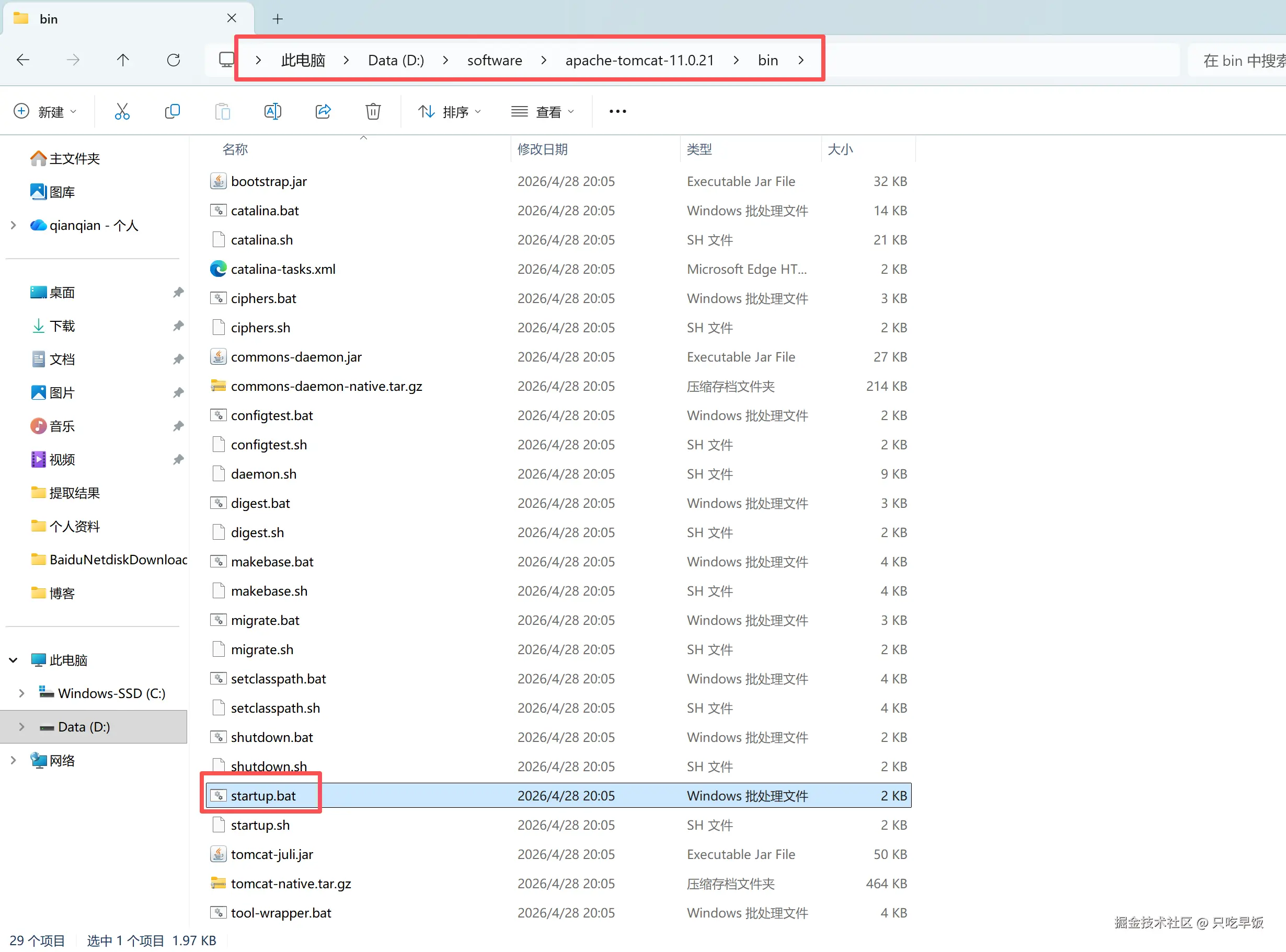Collapse the 此电脑 tree node
The width and height of the screenshot is (1286, 952).
[13, 660]
